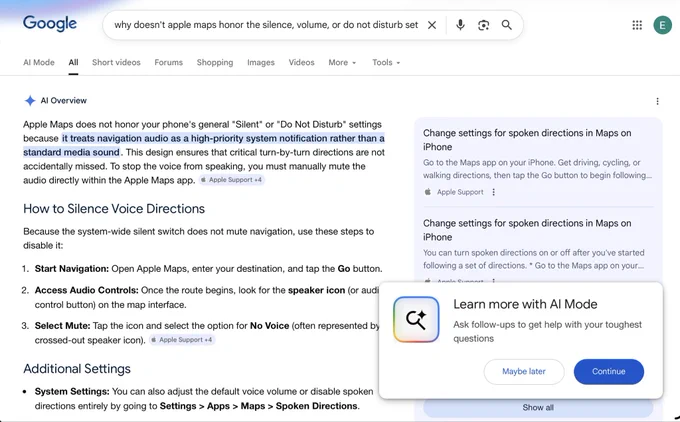Click 'Additional Settings' heading
Image resolution: width=680 pixels, height=422 pixels.
point(77,369)
